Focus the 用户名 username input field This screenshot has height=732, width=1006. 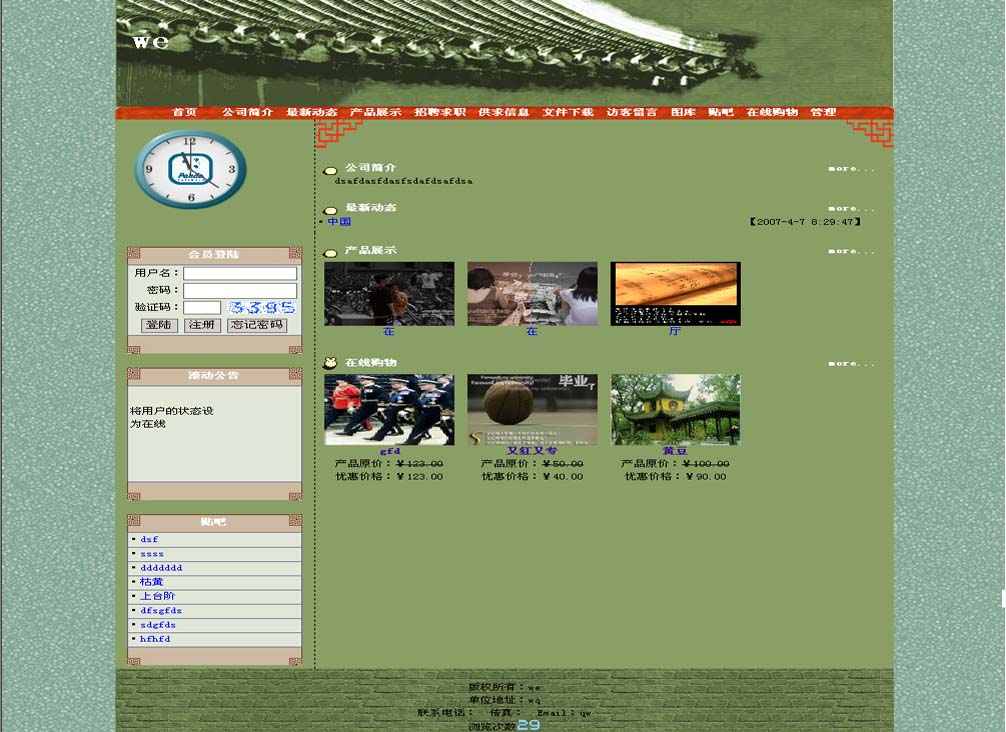coord(240,273)
